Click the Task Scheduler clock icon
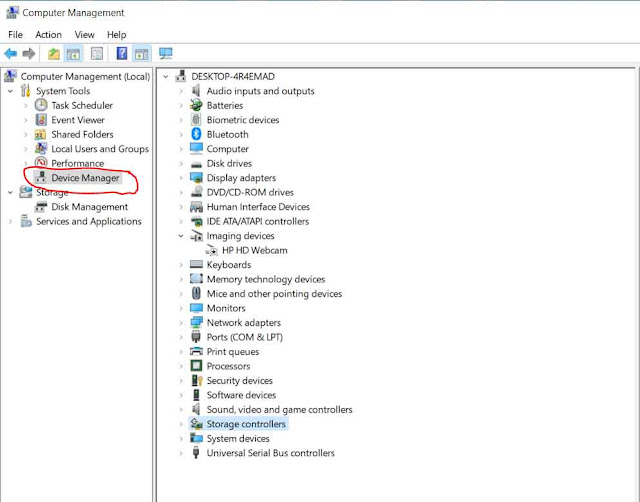The image size is (640, 502). (x=41, y=105)
